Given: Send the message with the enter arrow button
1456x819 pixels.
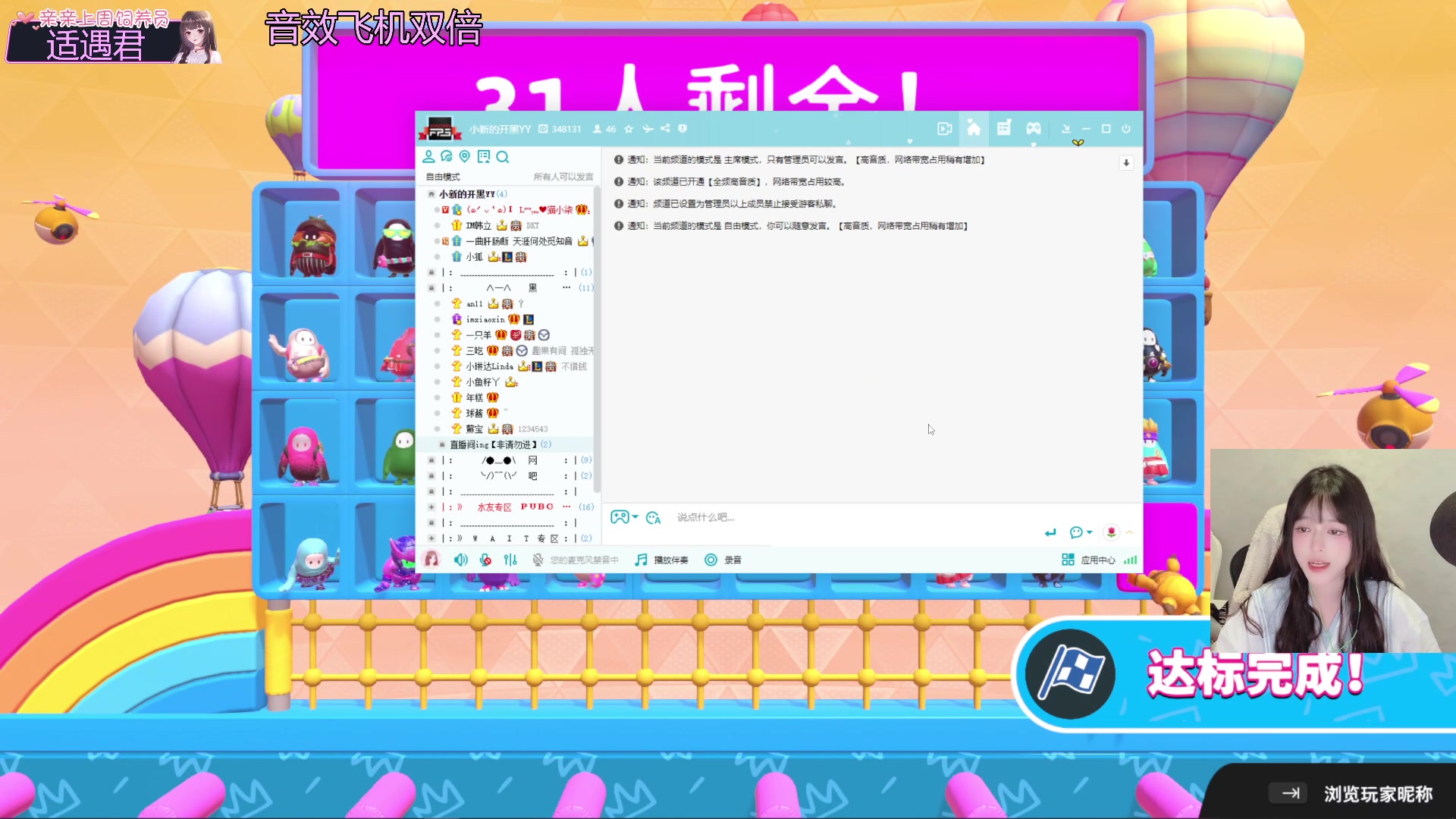Looking at the screenshot, I should (1050, 532).
